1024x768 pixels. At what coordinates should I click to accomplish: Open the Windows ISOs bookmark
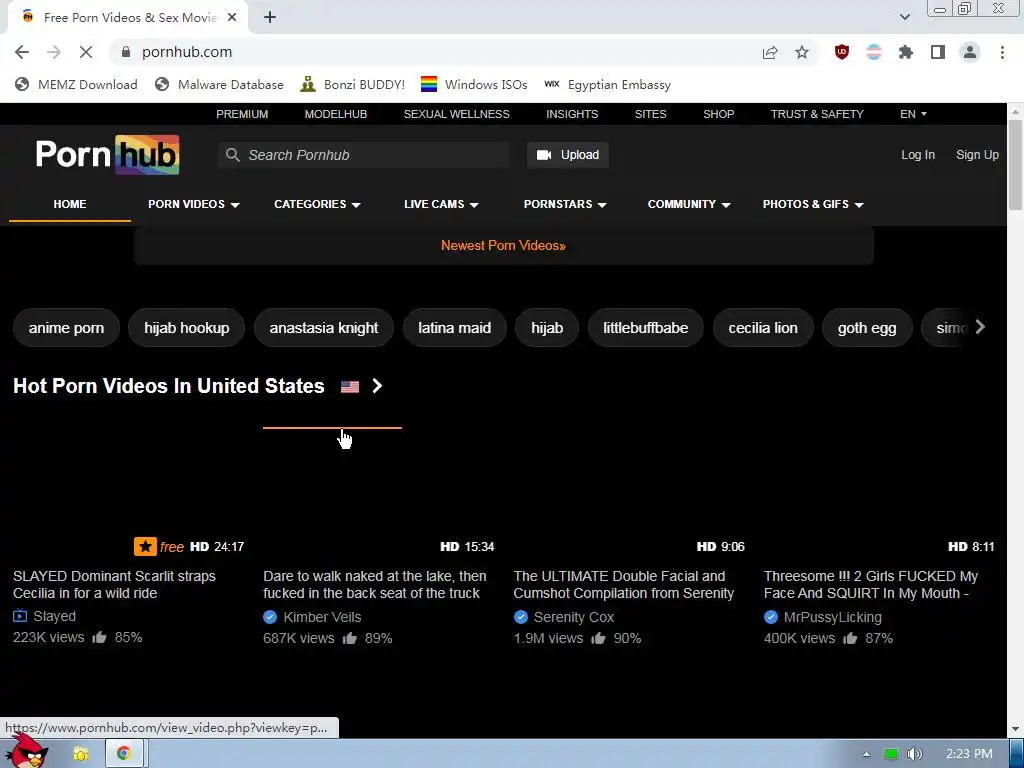tap(474, 84)
